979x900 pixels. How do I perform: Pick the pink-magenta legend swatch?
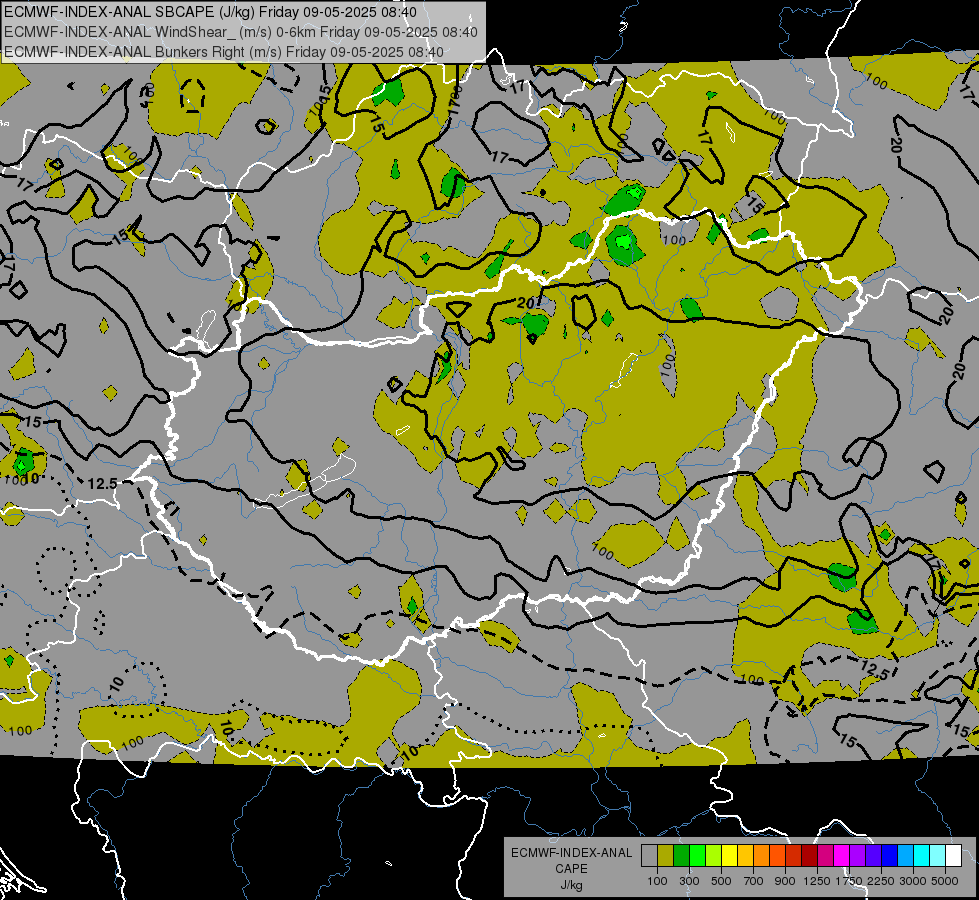(x=825, y=856)
